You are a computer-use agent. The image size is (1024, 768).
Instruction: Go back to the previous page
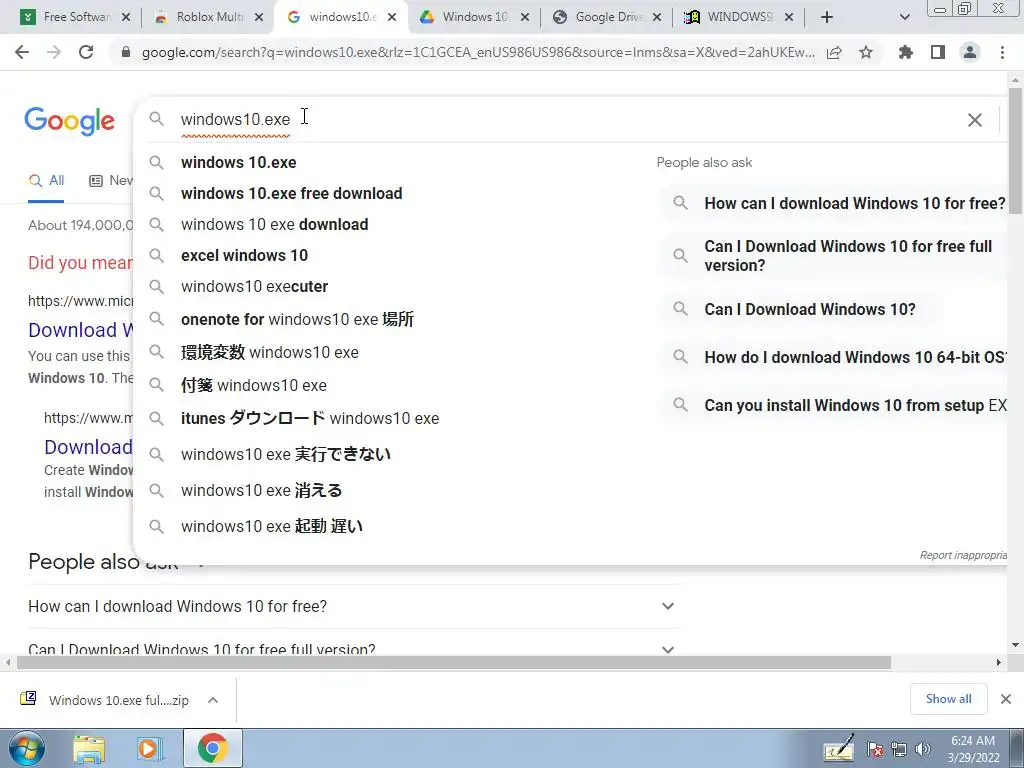pos(22,52)
